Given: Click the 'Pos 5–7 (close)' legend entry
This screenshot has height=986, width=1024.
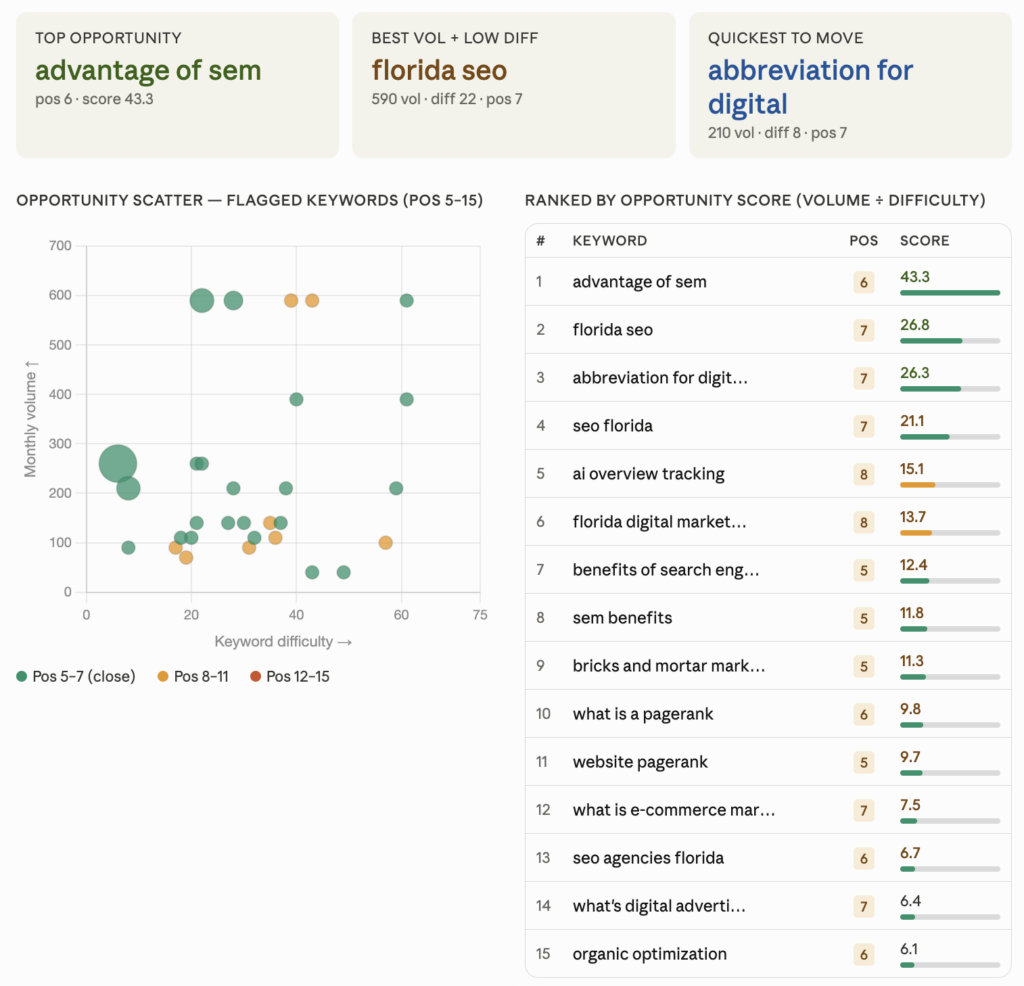Looking at the screenshot, I should tap(76, 676).
